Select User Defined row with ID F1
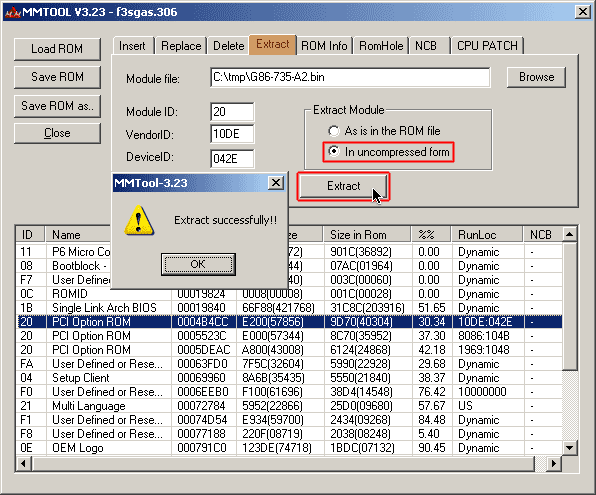 [x=289, y=420]
